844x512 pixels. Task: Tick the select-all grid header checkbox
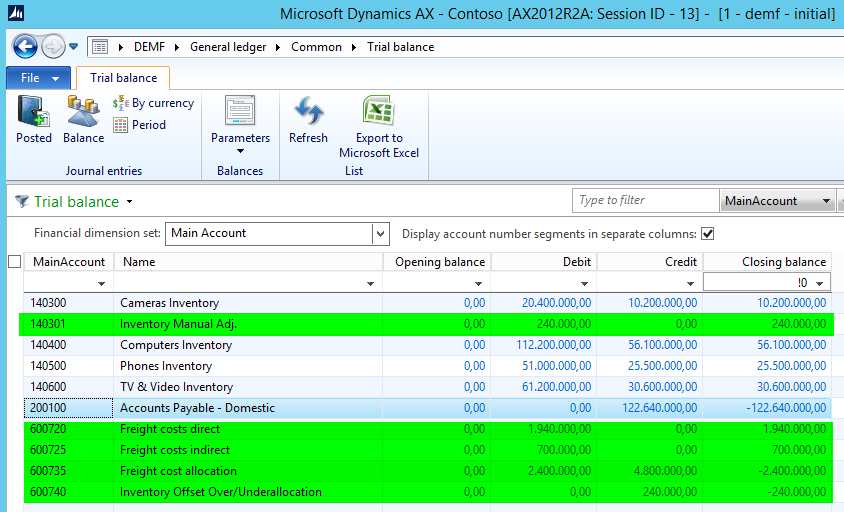(x=14, y=262)
